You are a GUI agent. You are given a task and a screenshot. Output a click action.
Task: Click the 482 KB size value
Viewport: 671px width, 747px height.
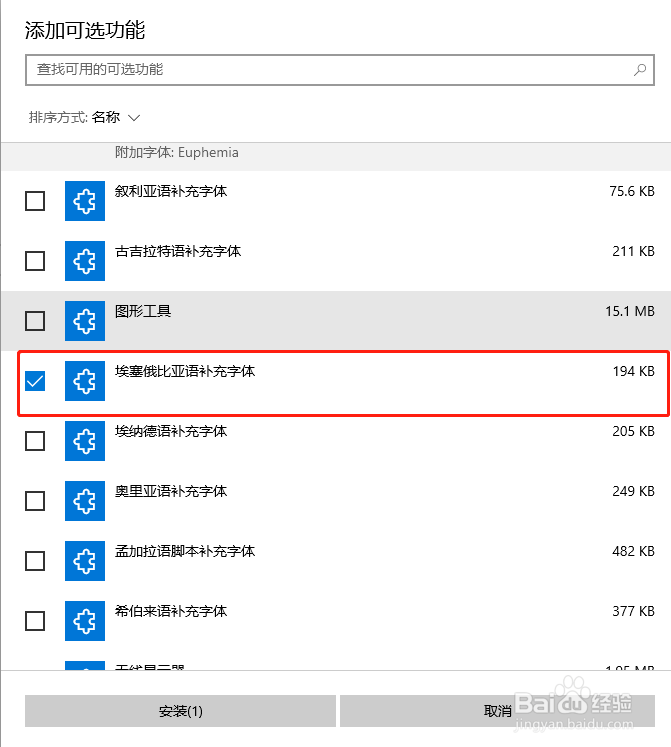click(x=633, y=552)
